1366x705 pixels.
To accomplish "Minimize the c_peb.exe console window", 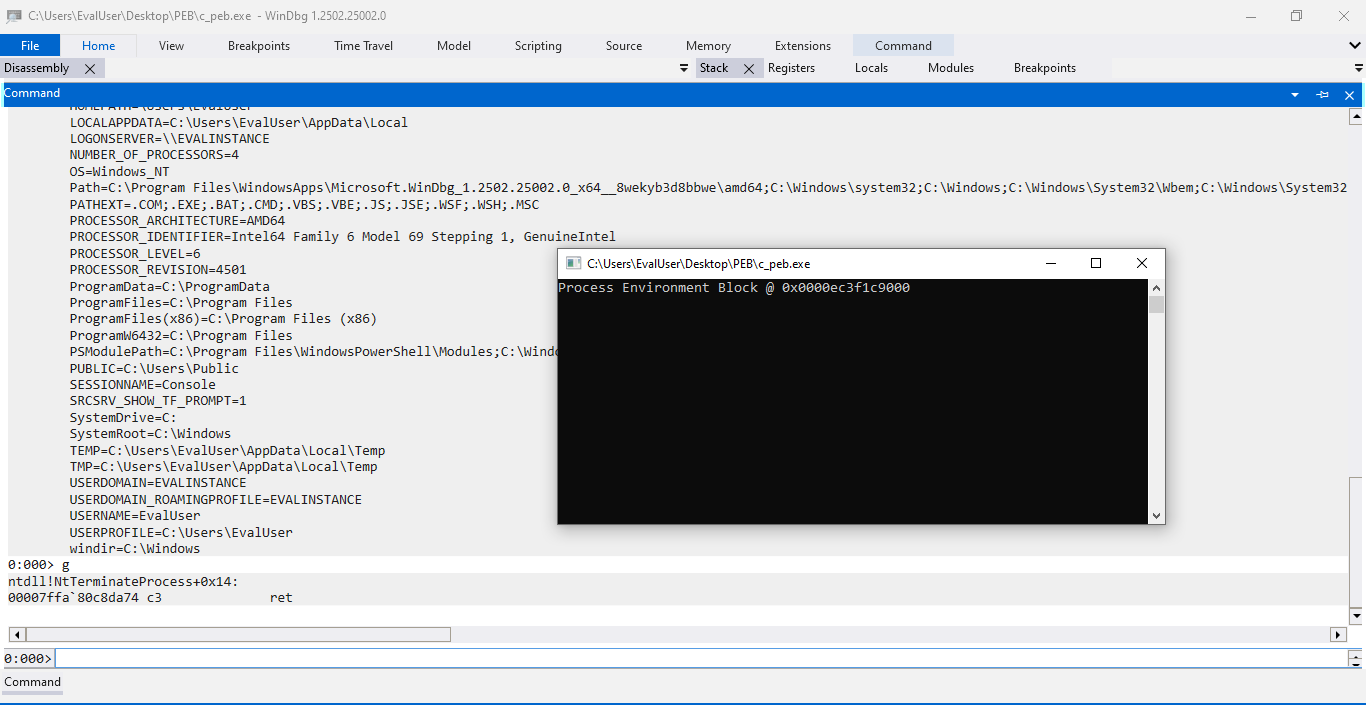I will click(1050, 263).
